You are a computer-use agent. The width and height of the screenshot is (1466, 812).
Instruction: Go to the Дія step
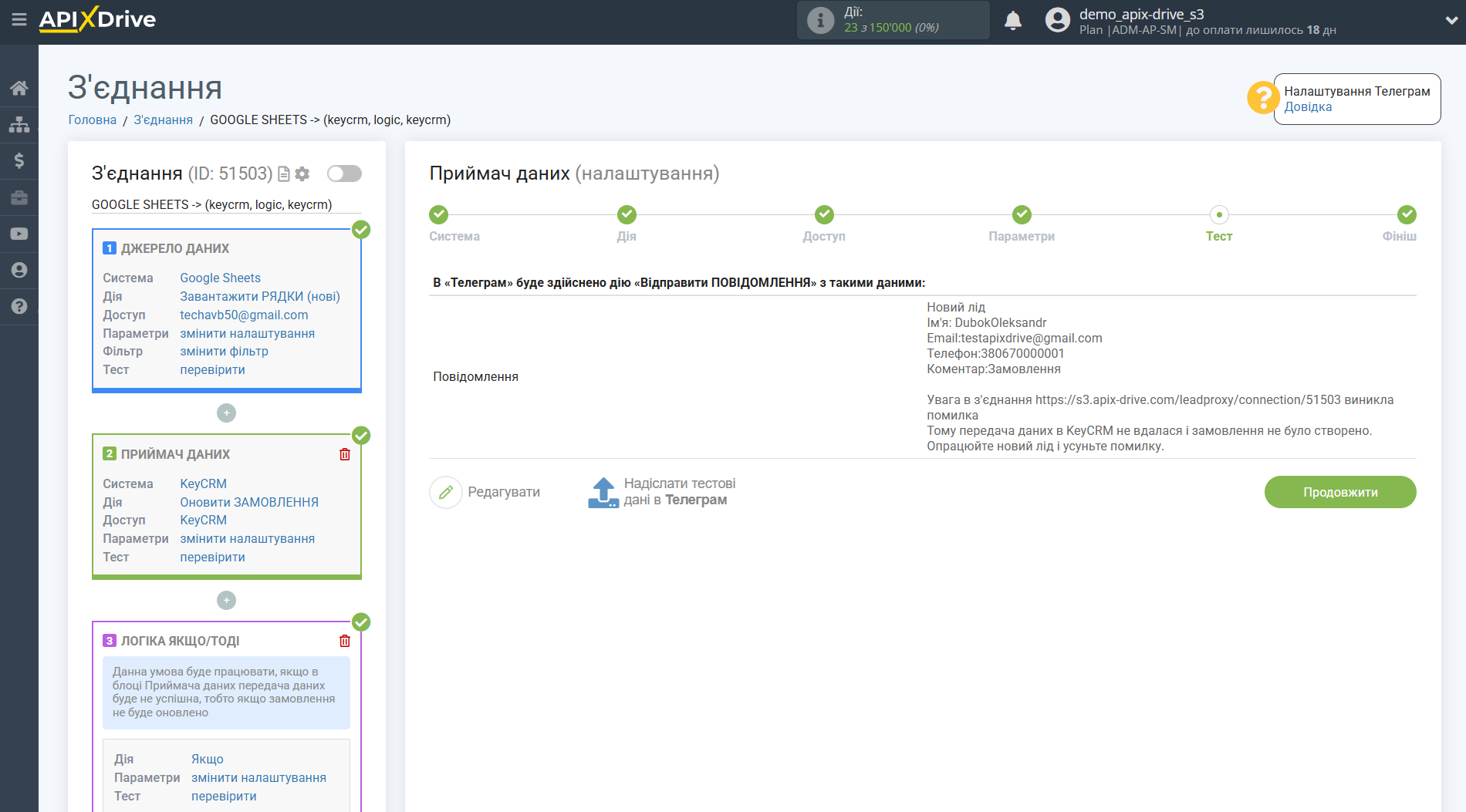[627, 214]
